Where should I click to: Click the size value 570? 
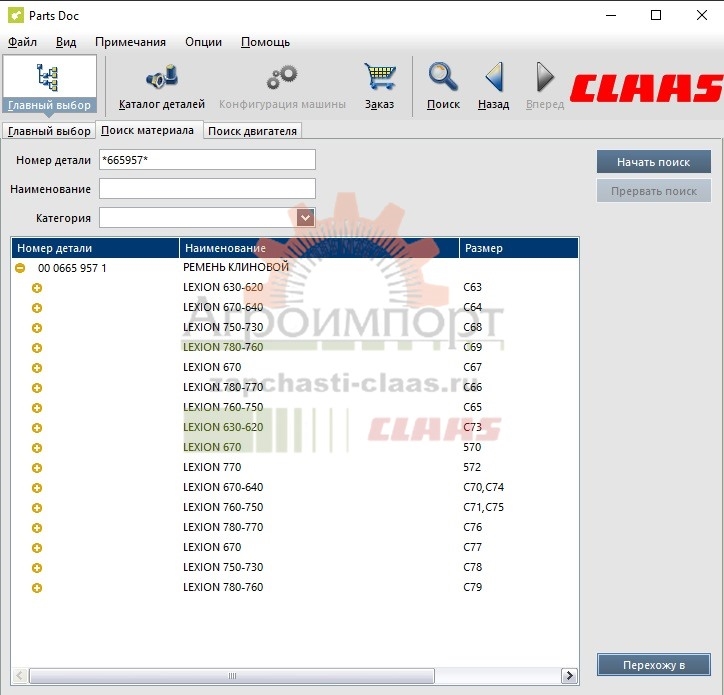pos(472,447)
